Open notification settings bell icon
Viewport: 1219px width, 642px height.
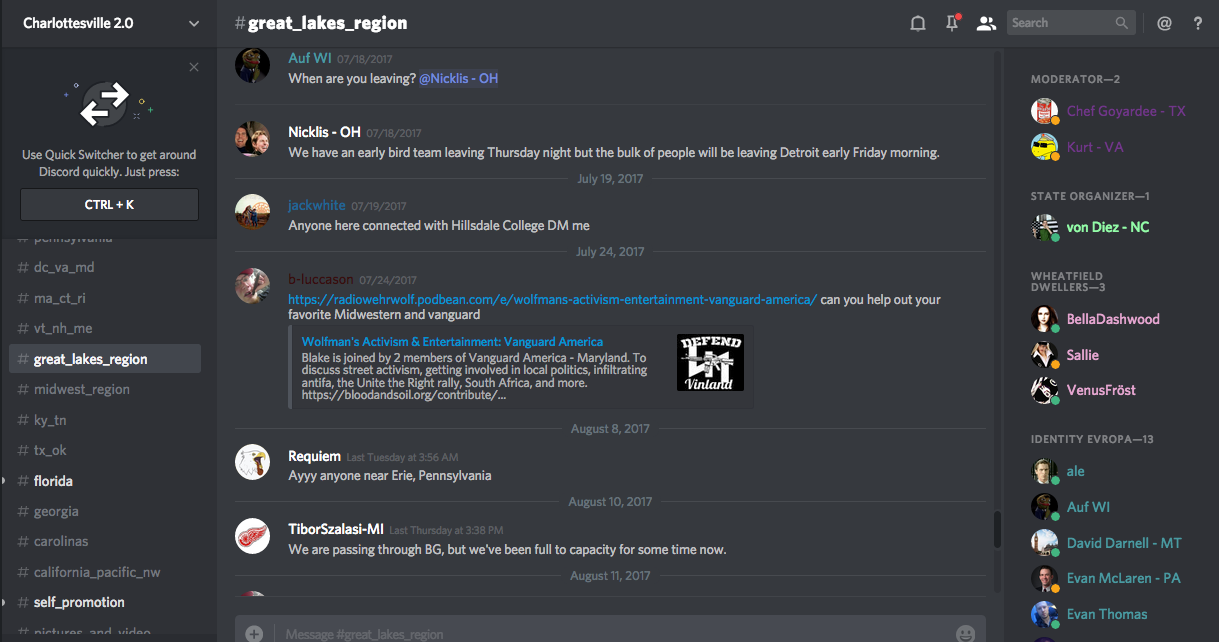[x=917, y=23]
